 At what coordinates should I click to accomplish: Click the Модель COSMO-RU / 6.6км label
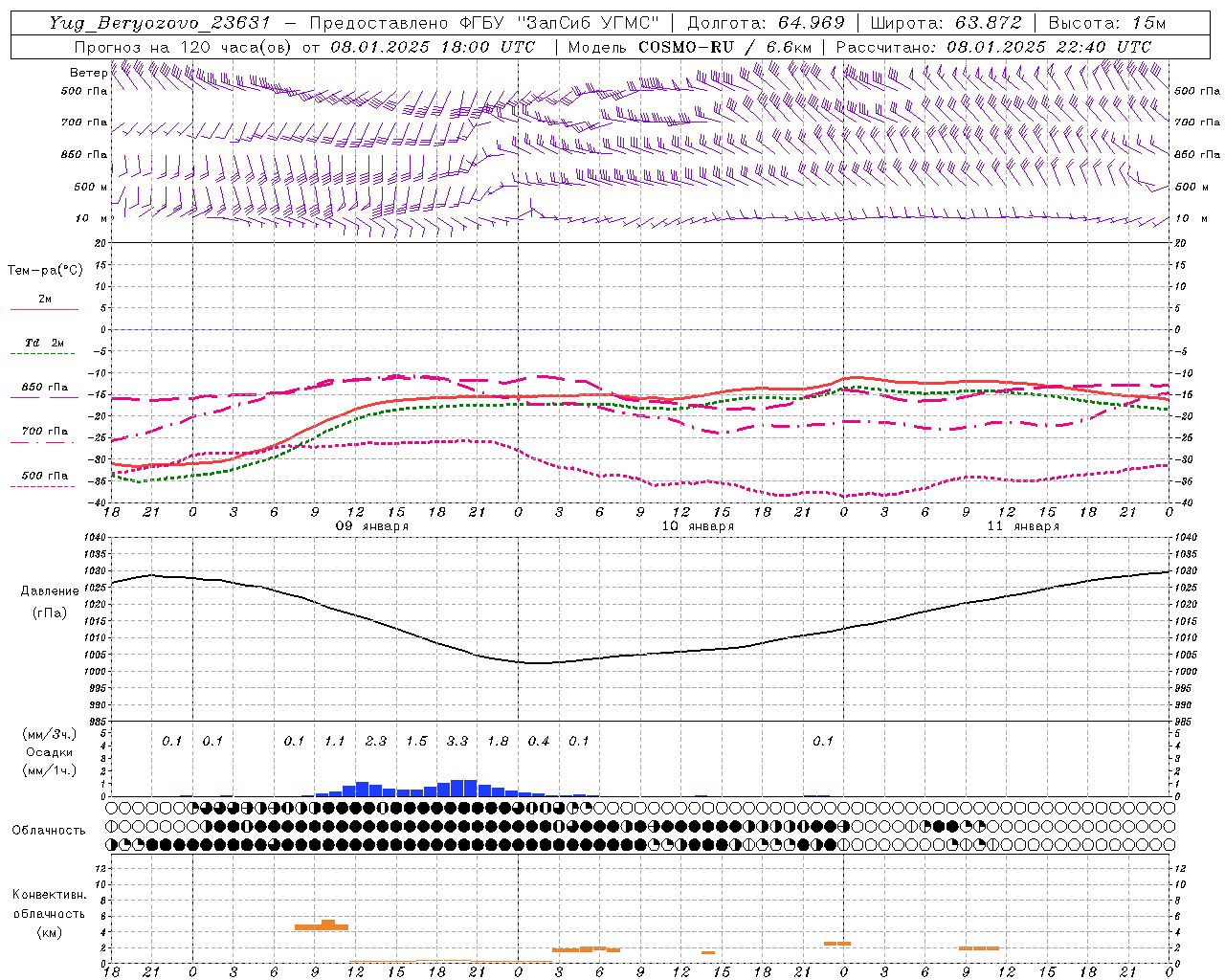[x=690, y=47]
